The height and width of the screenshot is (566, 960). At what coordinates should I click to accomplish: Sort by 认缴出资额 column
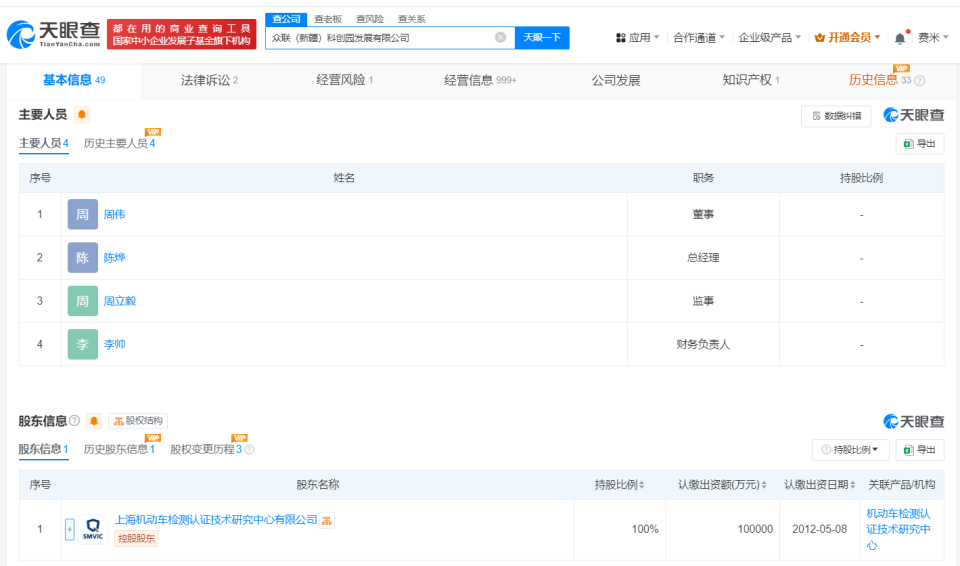pos(722,485)
